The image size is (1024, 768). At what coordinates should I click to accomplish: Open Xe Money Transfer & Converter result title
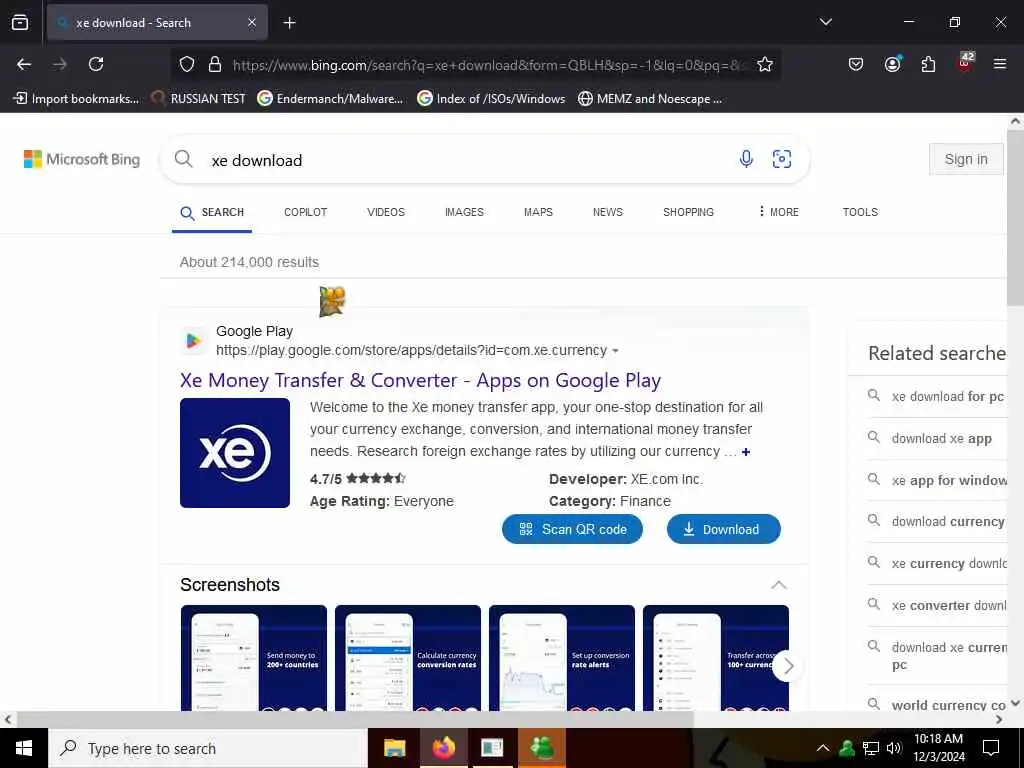421,380
